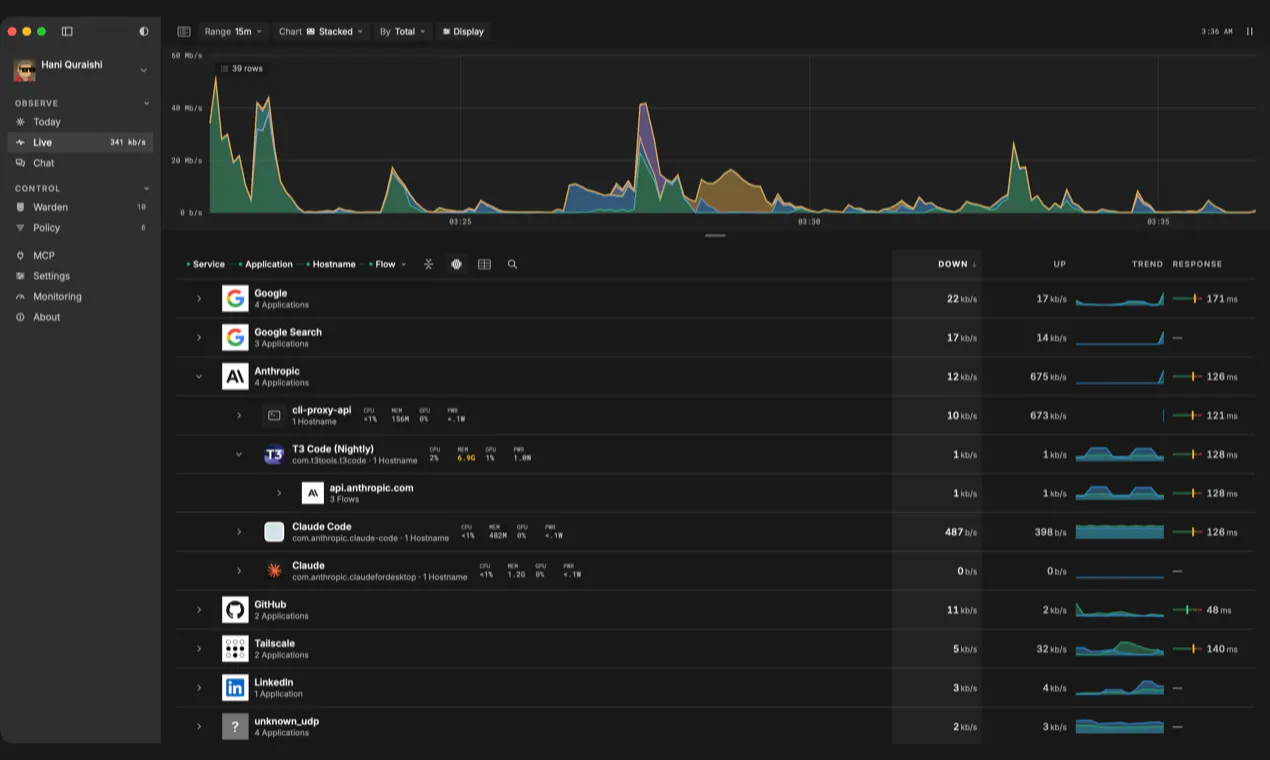
Task: Click the cli-proxy-api terminal icon
Action: (274, 415)
